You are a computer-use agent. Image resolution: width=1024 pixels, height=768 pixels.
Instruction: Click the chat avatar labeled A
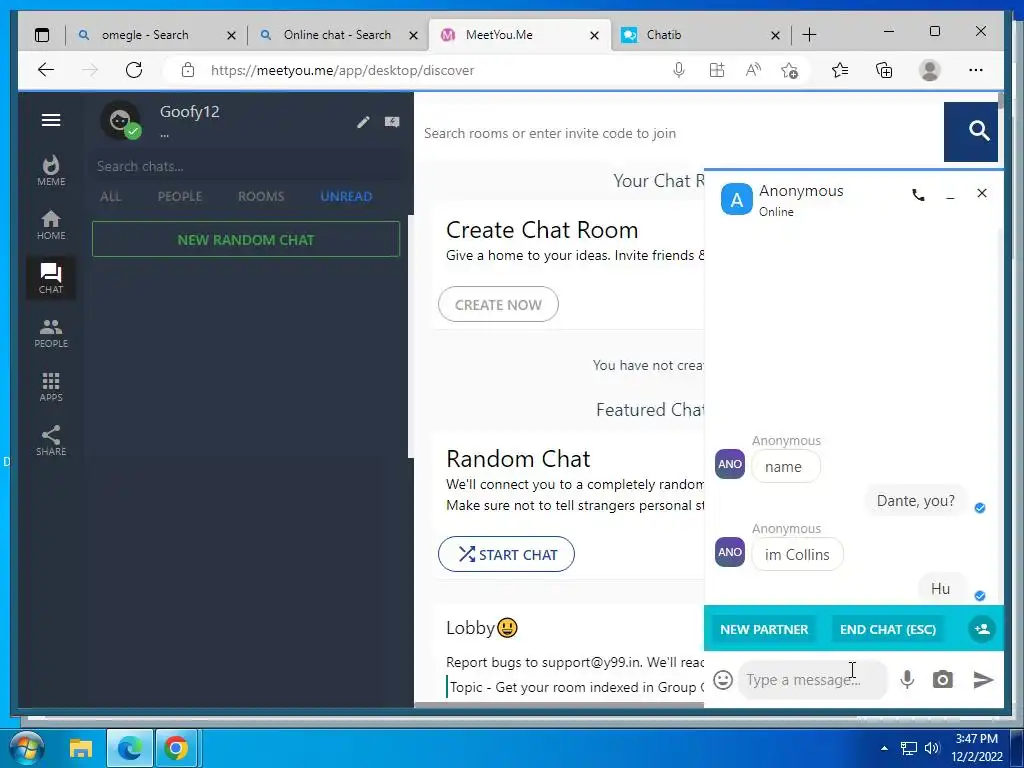pos(737,200)
